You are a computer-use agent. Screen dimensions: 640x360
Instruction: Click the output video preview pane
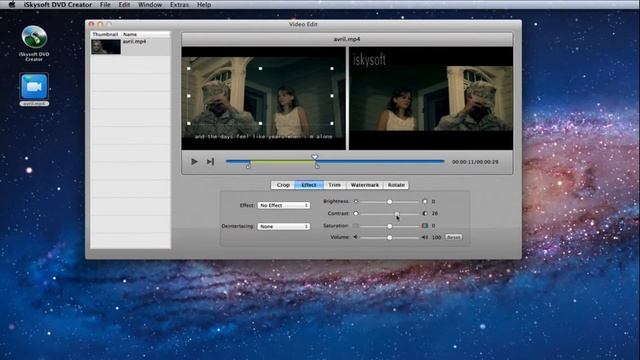pyautogui.click(x=431, y=98)
